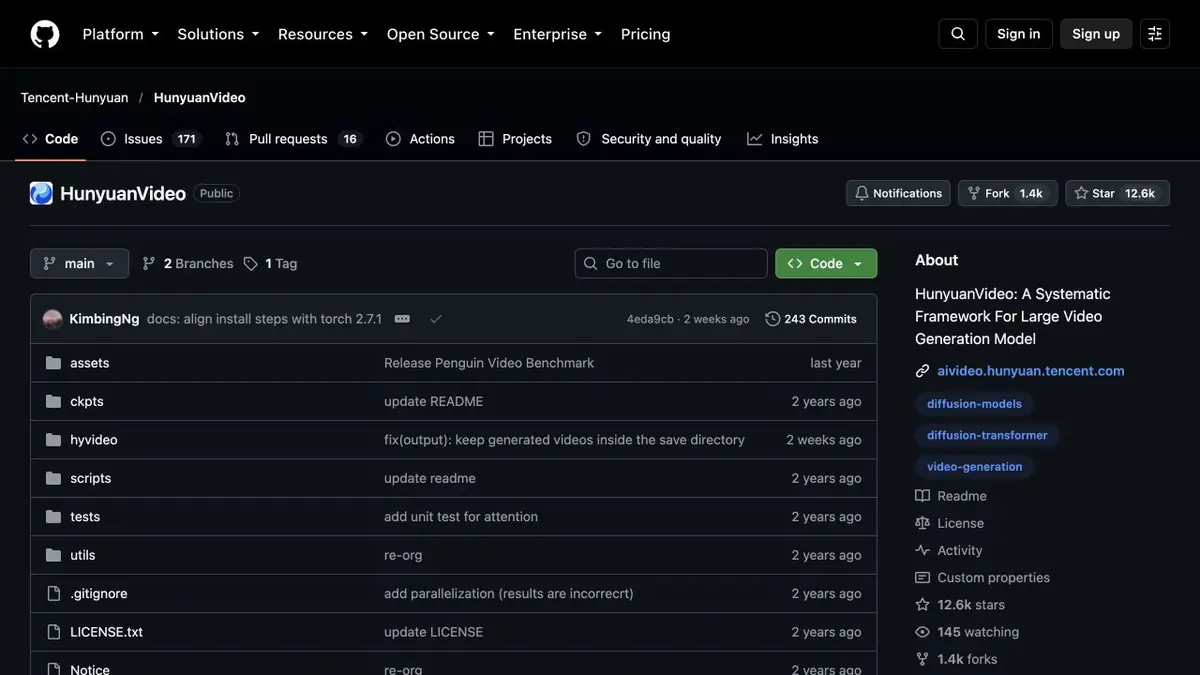Expand the Resources menu
The image size is (1200, 675).
[x=322, y=34]
